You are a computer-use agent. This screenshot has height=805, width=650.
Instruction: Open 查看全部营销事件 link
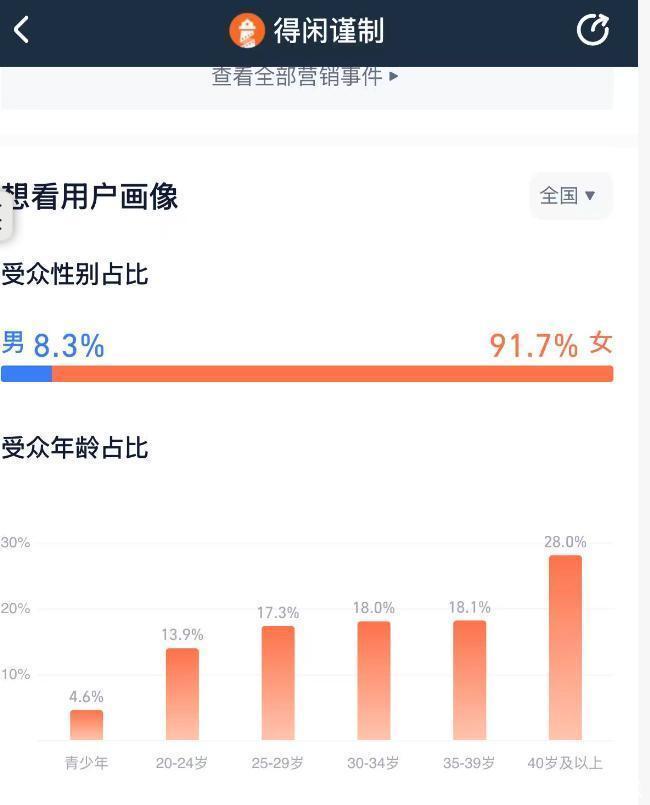click(297, 76)
